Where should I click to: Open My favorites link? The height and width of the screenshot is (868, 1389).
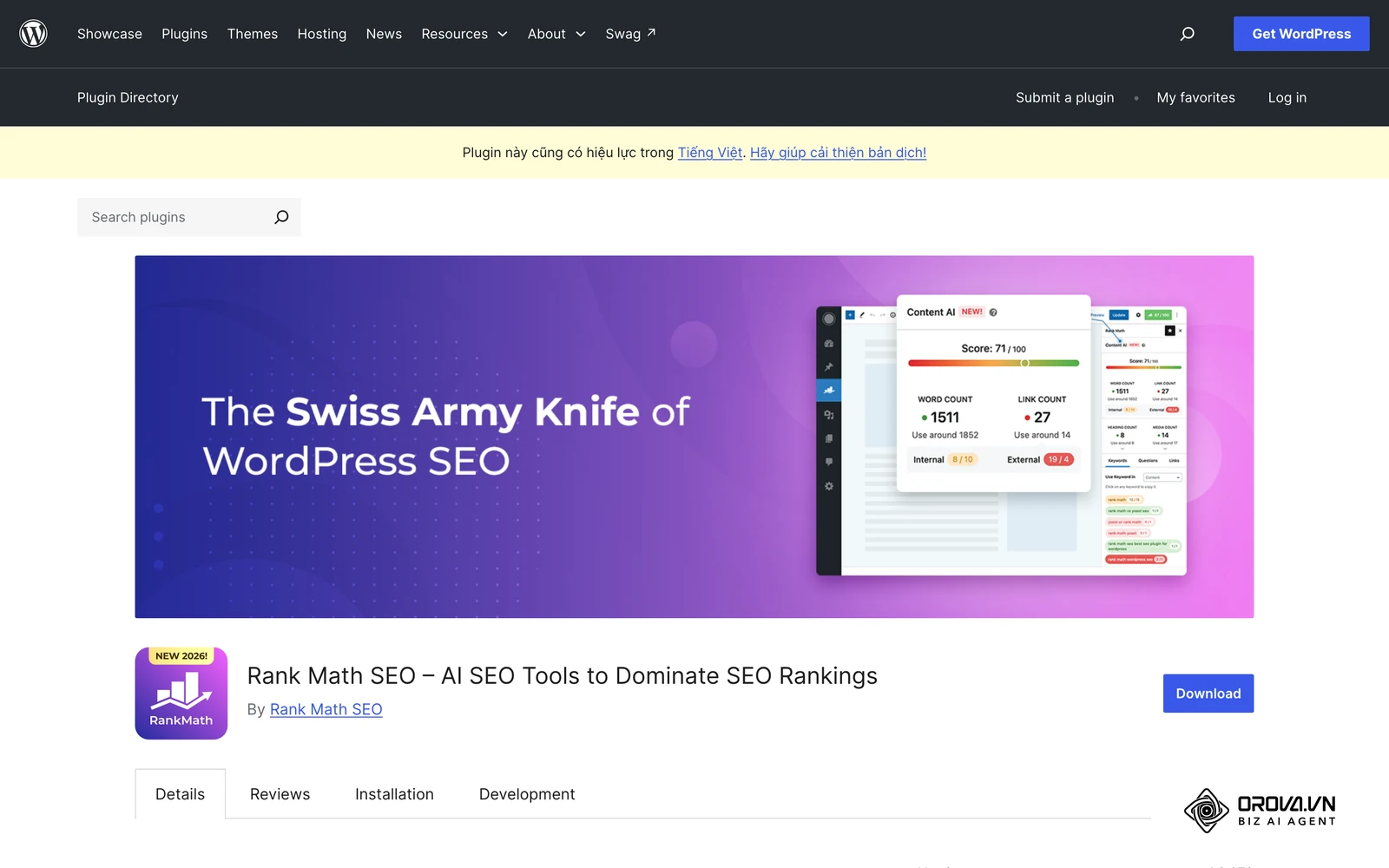pyautogui.click(x=1195, y=97)
